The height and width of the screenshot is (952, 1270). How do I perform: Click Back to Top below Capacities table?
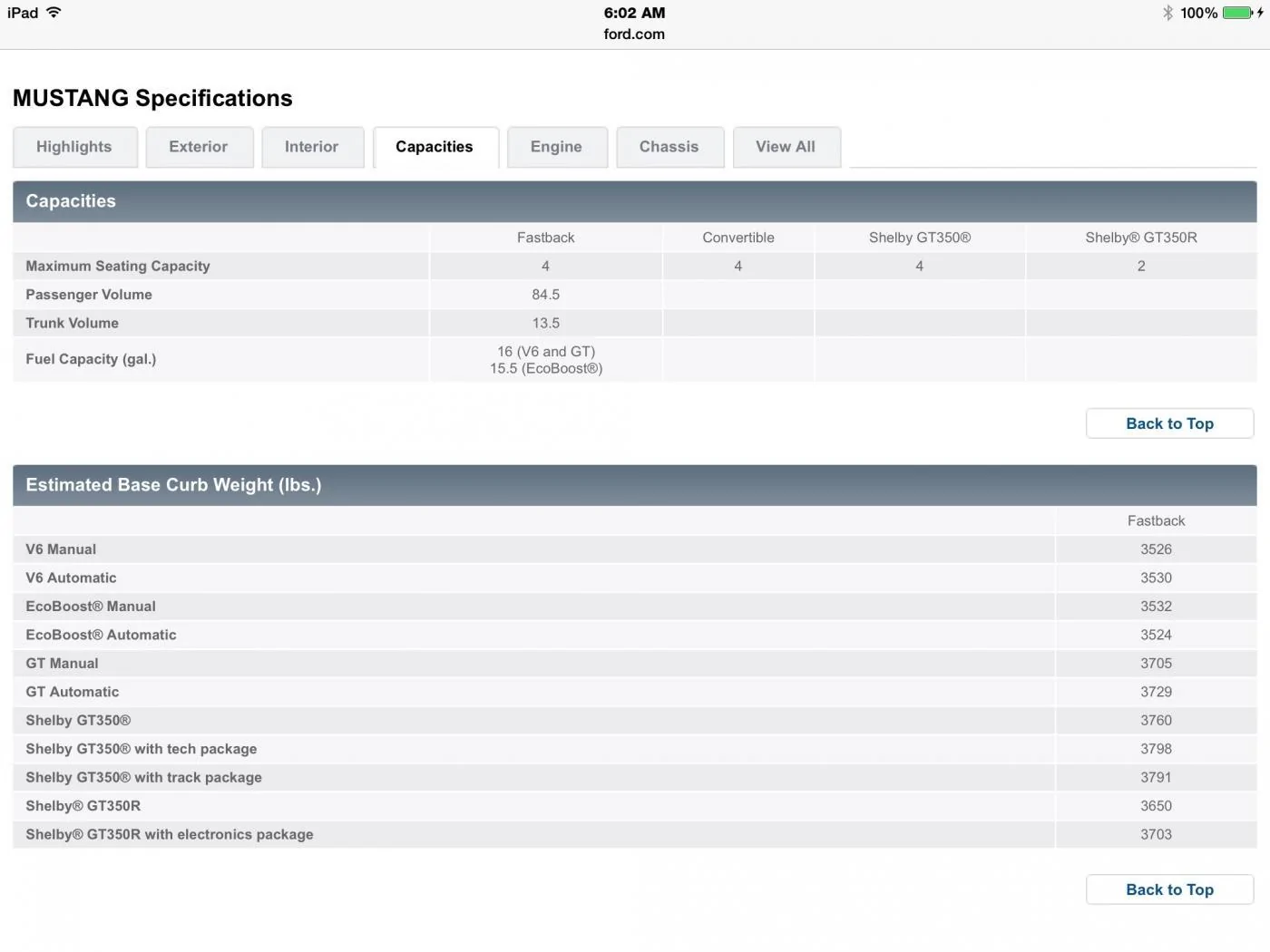point(1169,423)
